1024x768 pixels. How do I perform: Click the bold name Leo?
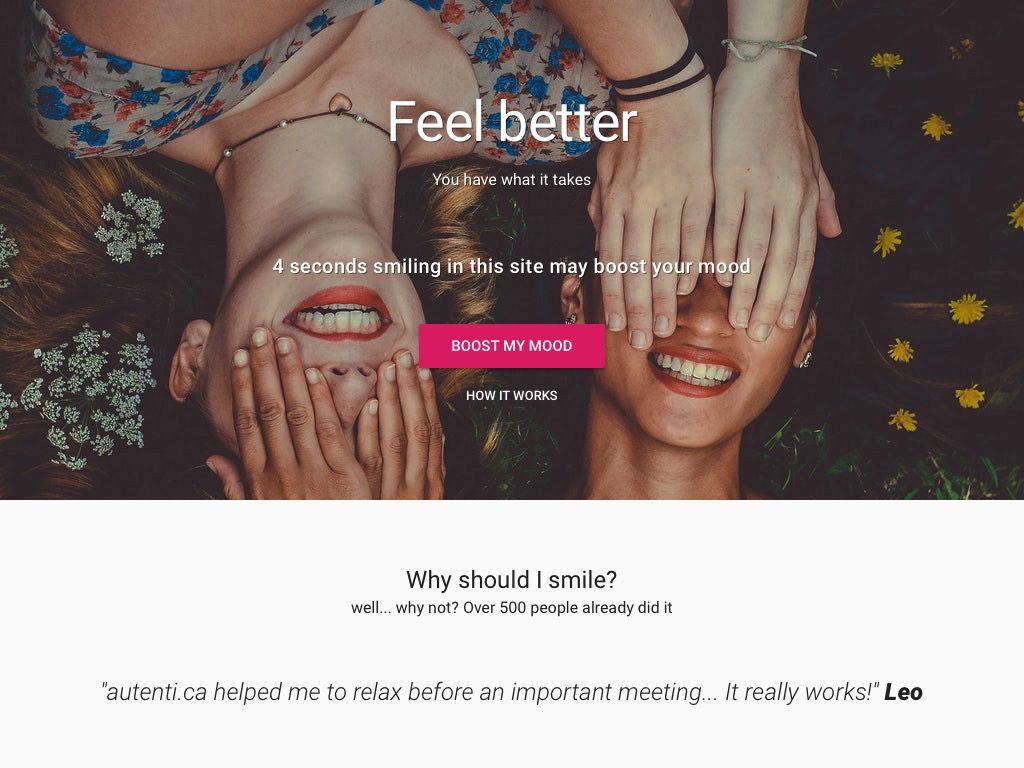(x=903, y=692)
